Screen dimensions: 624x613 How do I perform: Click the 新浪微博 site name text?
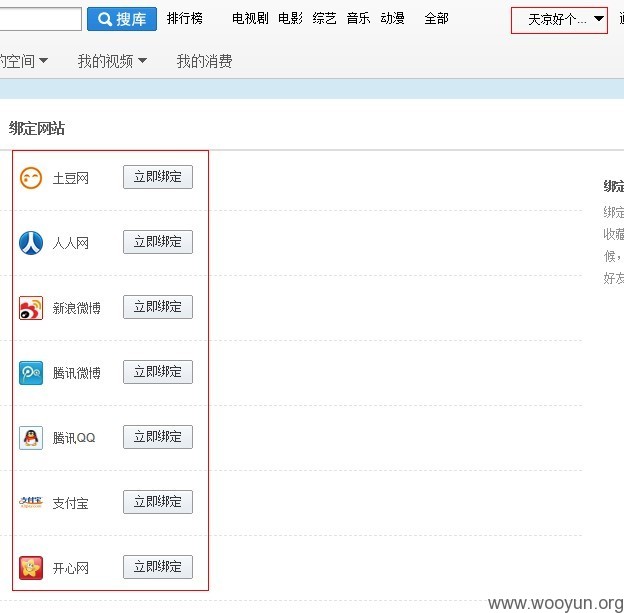(x=76, y=308)
